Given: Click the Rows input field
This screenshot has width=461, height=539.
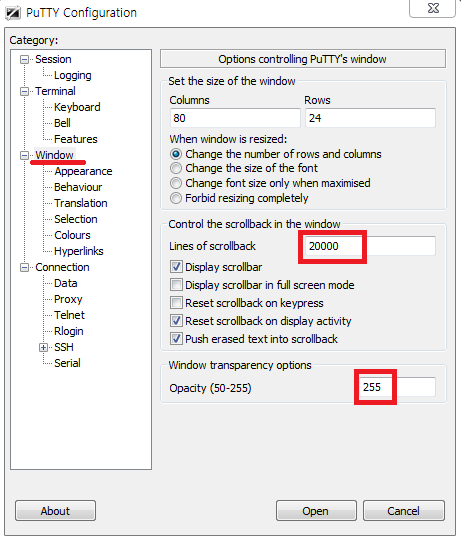Looking at the screenshot, I should coord(371,118).
